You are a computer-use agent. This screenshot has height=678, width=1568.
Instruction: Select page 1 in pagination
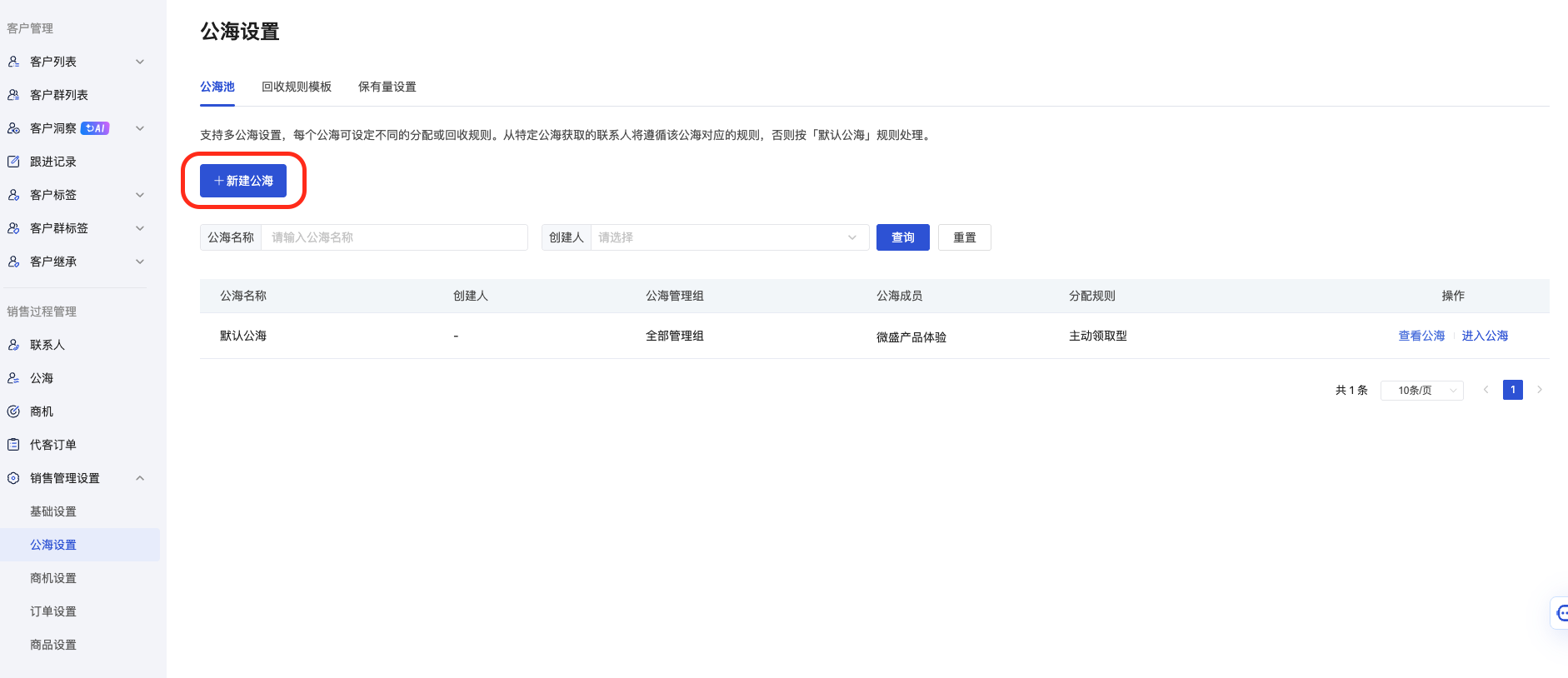(x=1513, y=390)
